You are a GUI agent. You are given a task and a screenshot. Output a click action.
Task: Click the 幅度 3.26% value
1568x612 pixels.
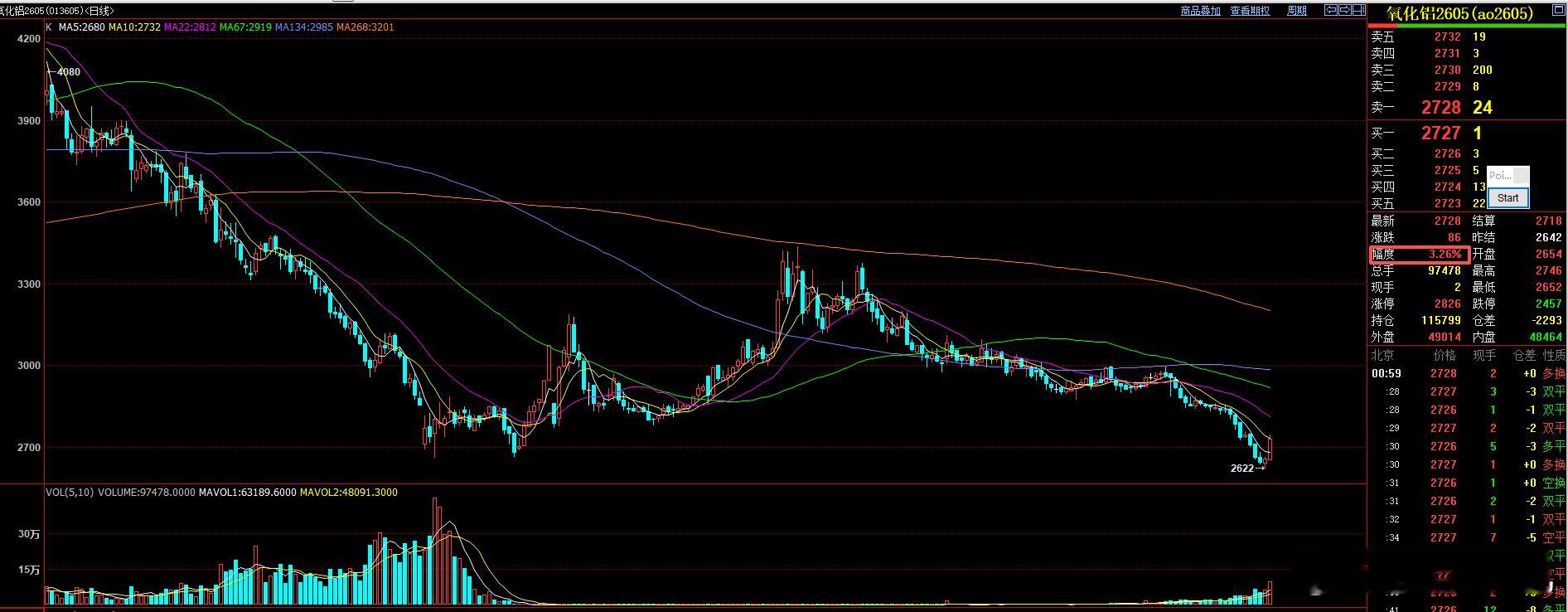(1445, 255)
